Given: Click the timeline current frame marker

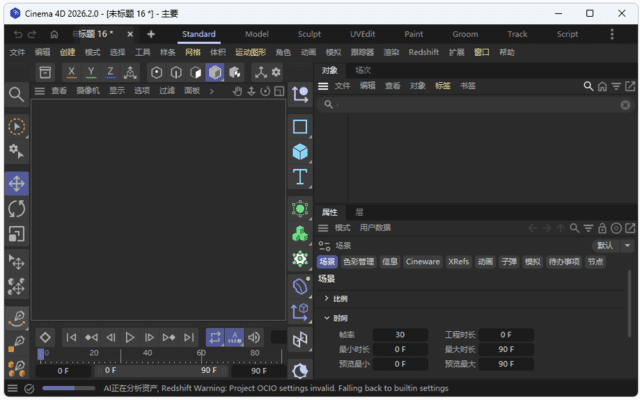Looking at the screenshot, I should [x=41, y=354].
